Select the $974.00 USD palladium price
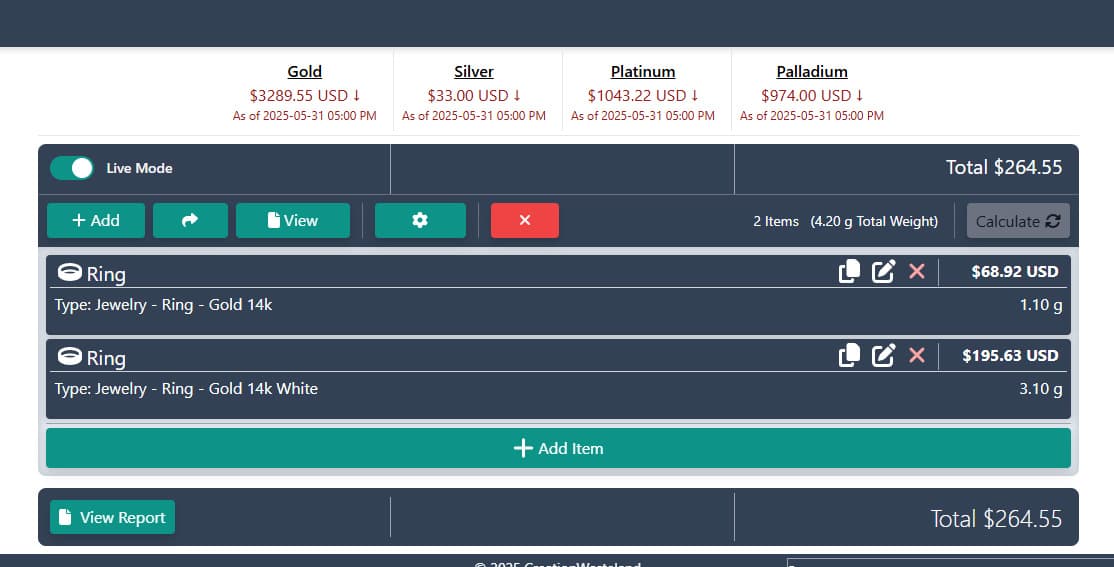This screenshot has height=567, width=1114. click(812, 95)
